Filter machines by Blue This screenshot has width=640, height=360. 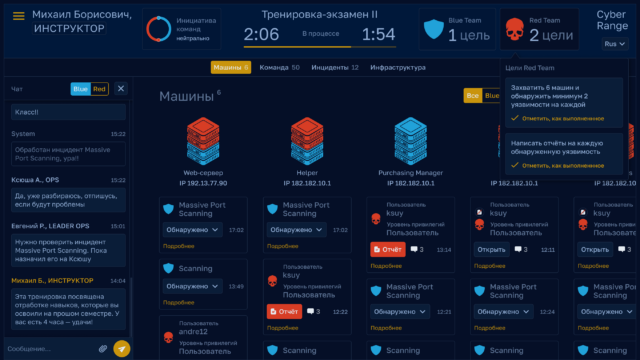[x=491, y=96]
